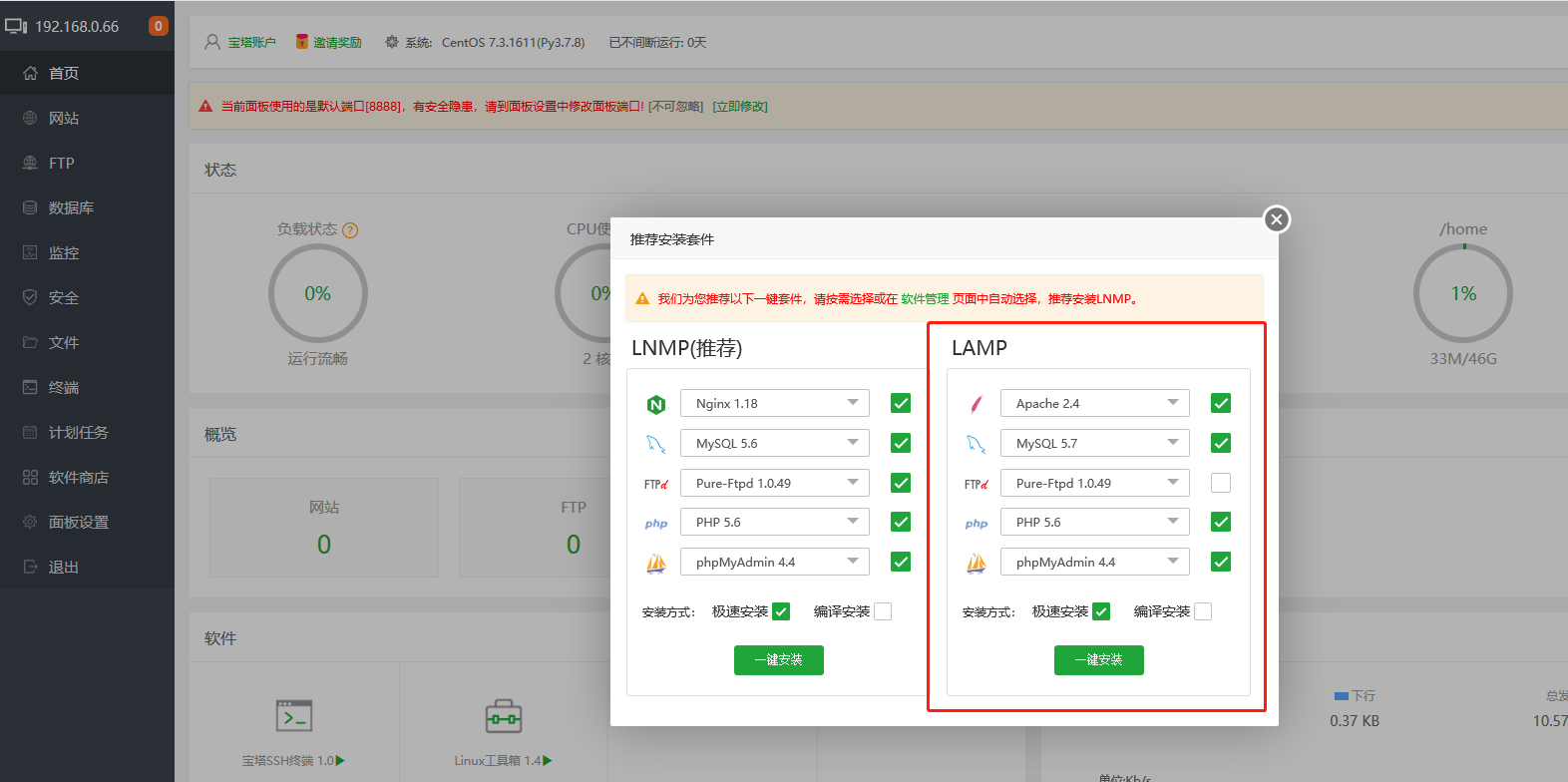The image size is (1568, 782).
Task: Click the 网站 count overview card
Action: [324, 528]
